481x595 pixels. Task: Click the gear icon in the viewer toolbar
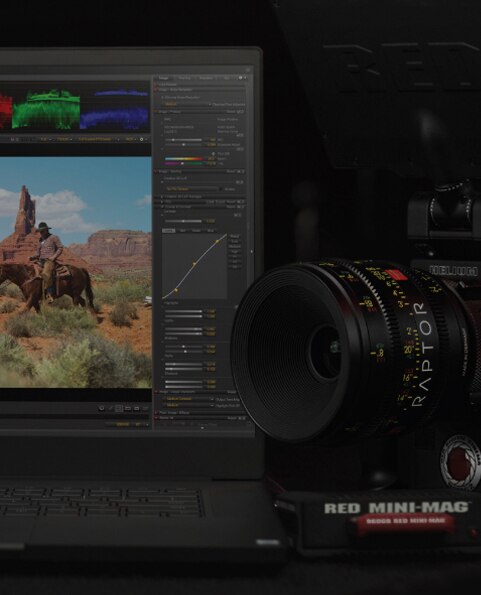pyautogui.click(x=141, y=139)
